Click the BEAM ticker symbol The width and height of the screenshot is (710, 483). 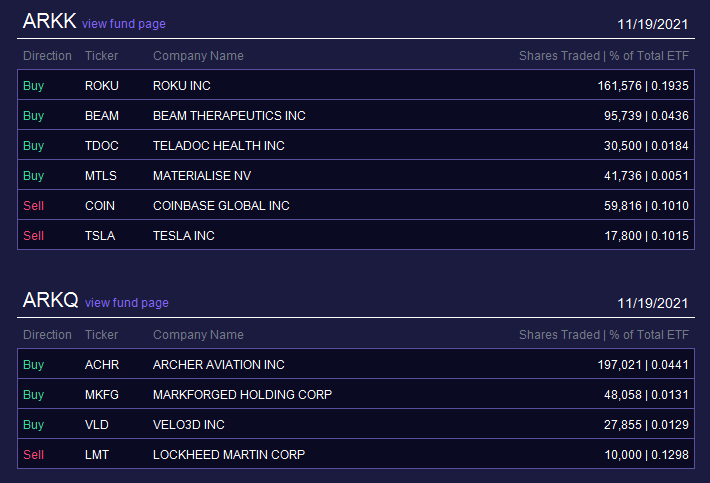click(x=102, y=115)
